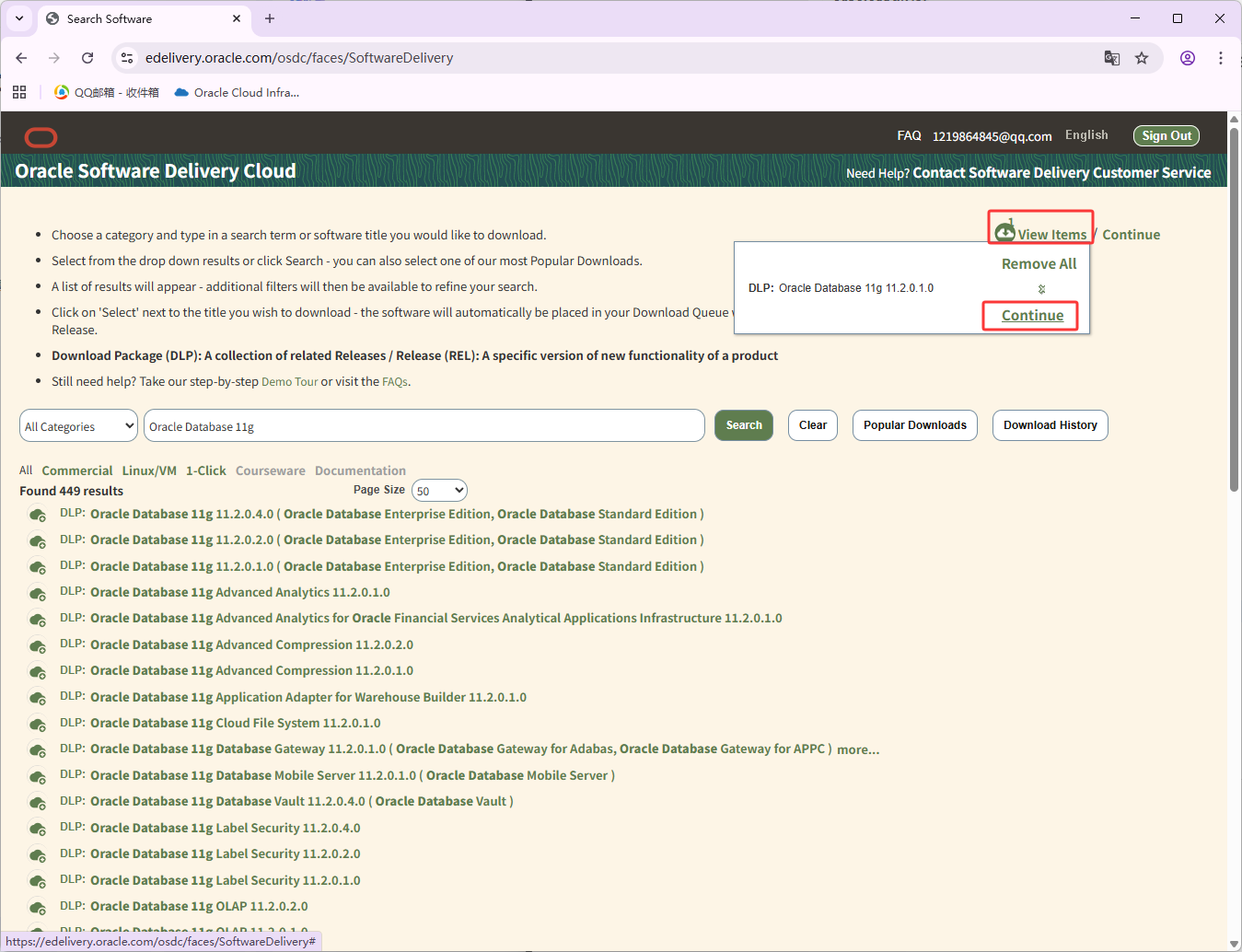Open the All Categories dropdown
The image size is (1242, 952).
[78, 426]
